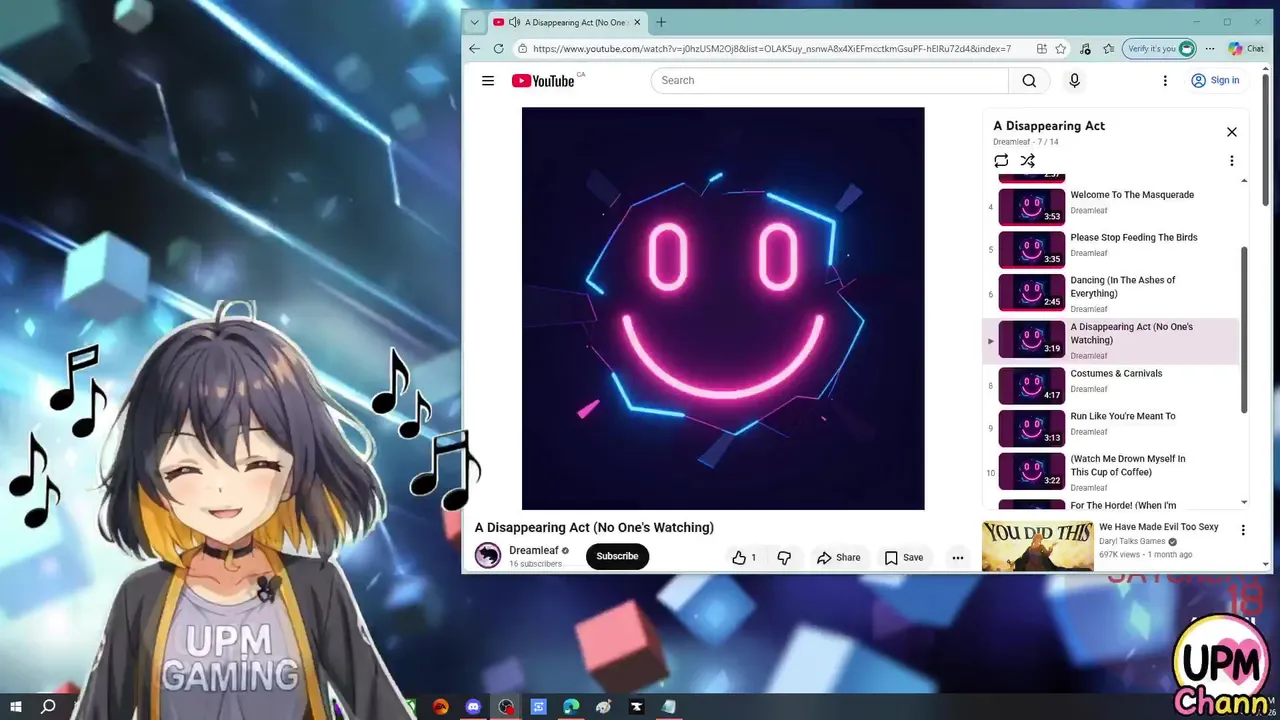This screenshot has height=720, width=1280.
Task: Save the video to a playlist
Action: point(903,558)
